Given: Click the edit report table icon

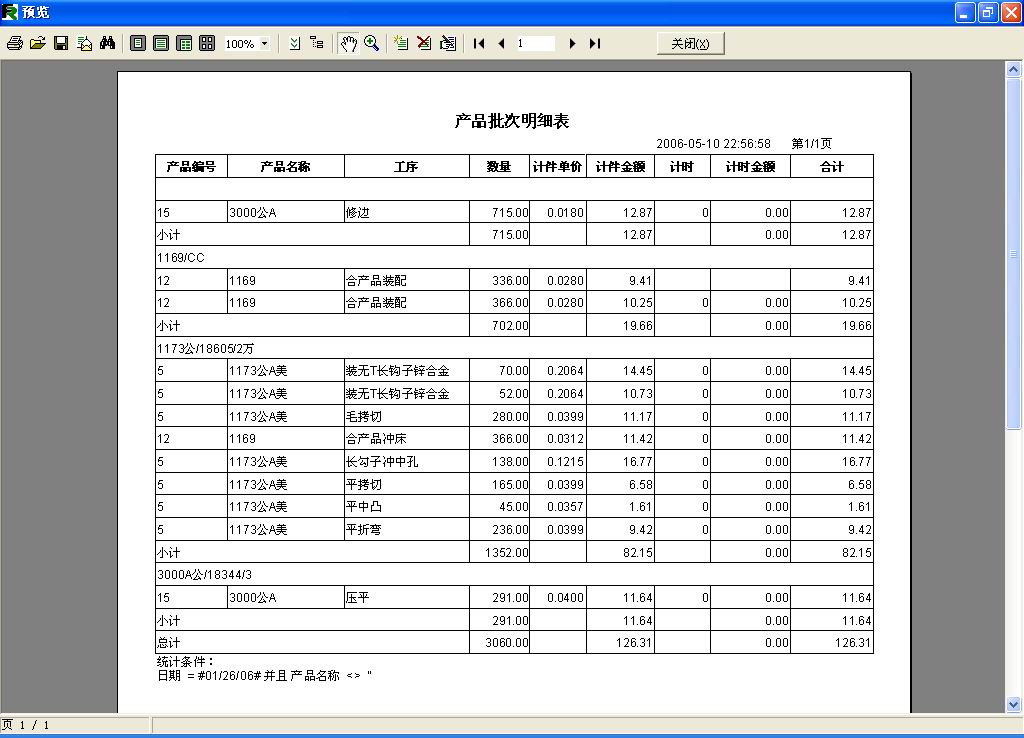Looking at the screenshot, I should point(400,43).
